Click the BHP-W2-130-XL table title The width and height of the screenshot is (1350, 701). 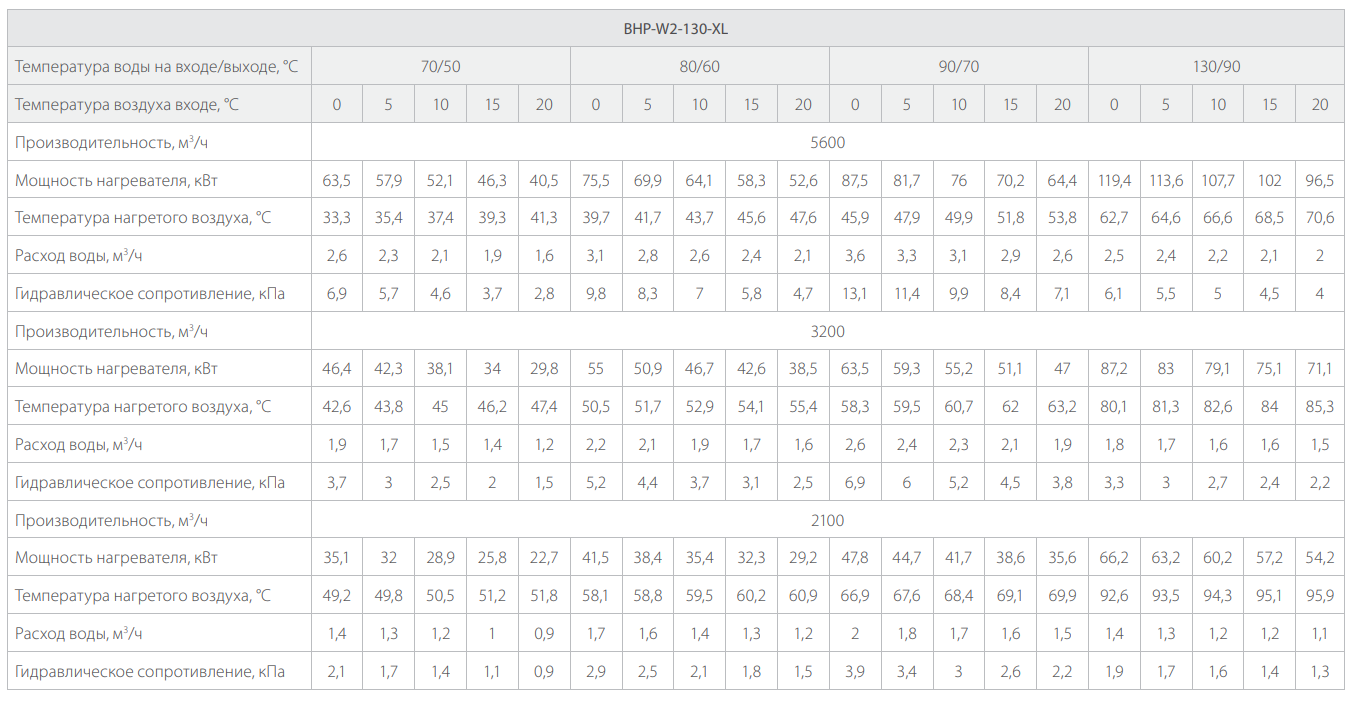675,29
